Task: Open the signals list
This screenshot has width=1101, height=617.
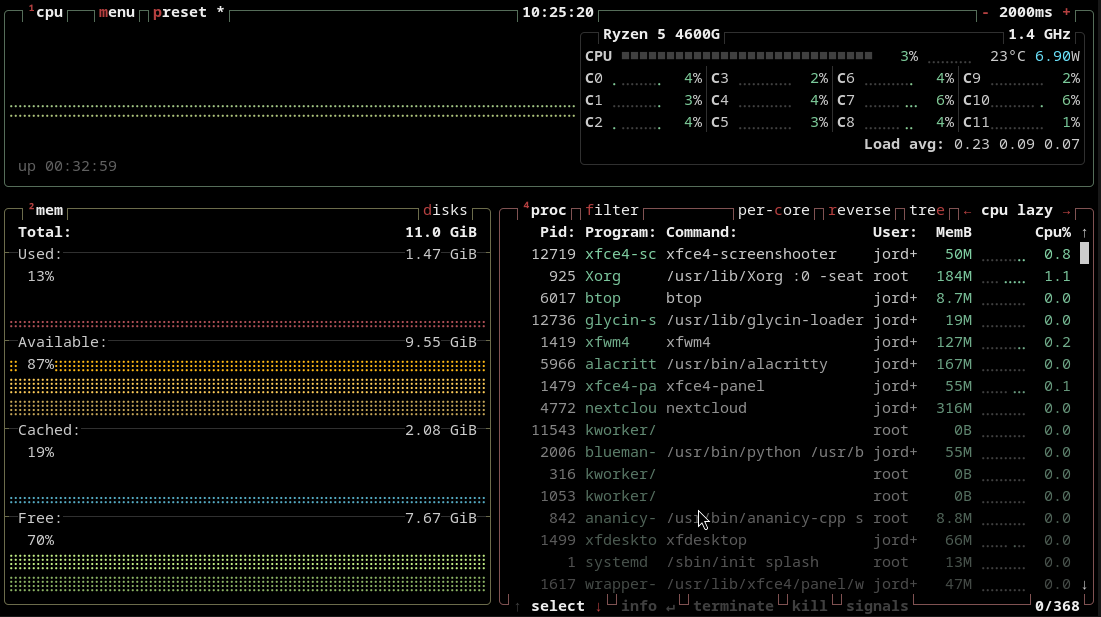Action: [x=877, y=606]
